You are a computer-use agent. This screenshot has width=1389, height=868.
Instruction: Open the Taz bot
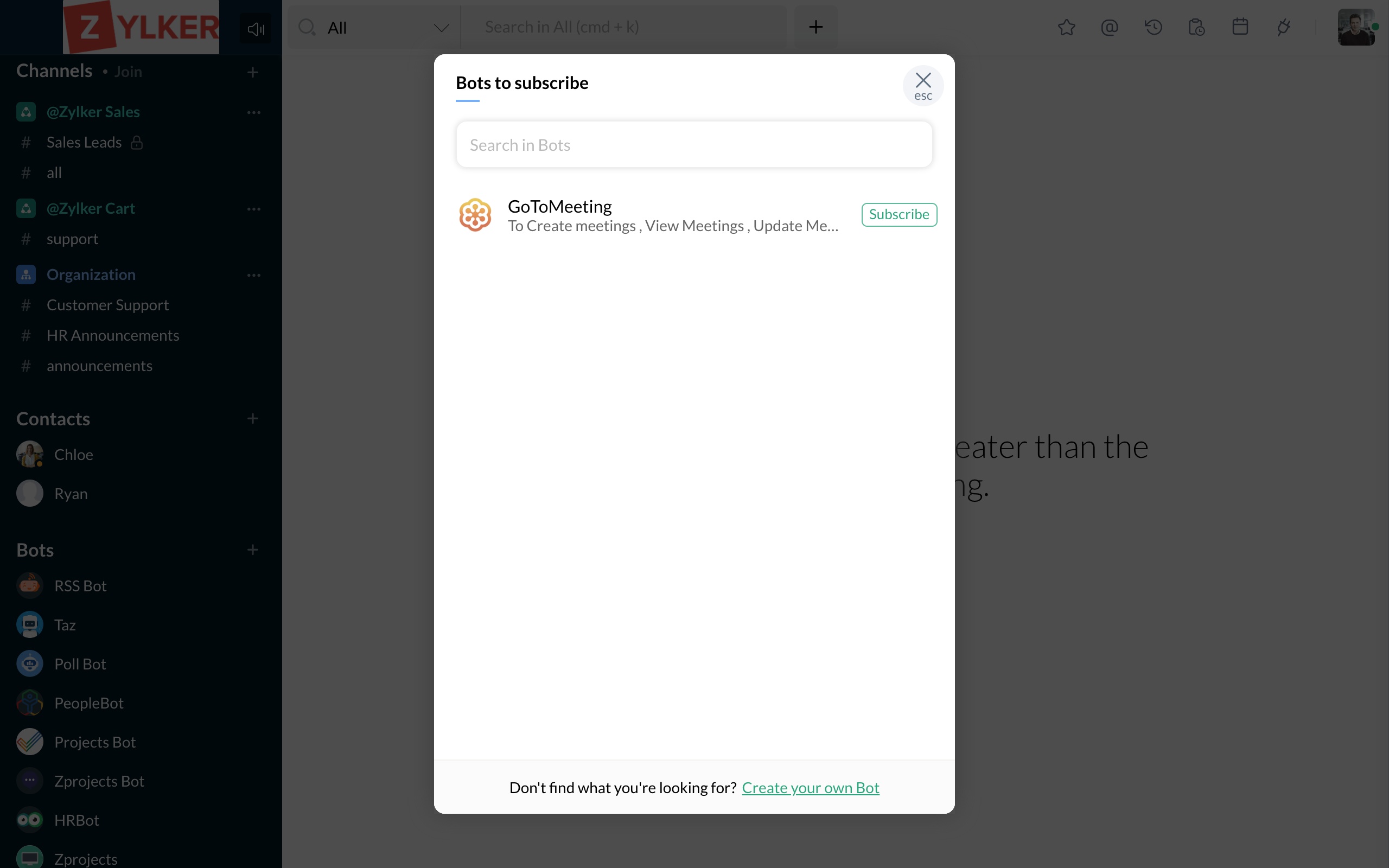pyautogui.click(x=65, y=625)
